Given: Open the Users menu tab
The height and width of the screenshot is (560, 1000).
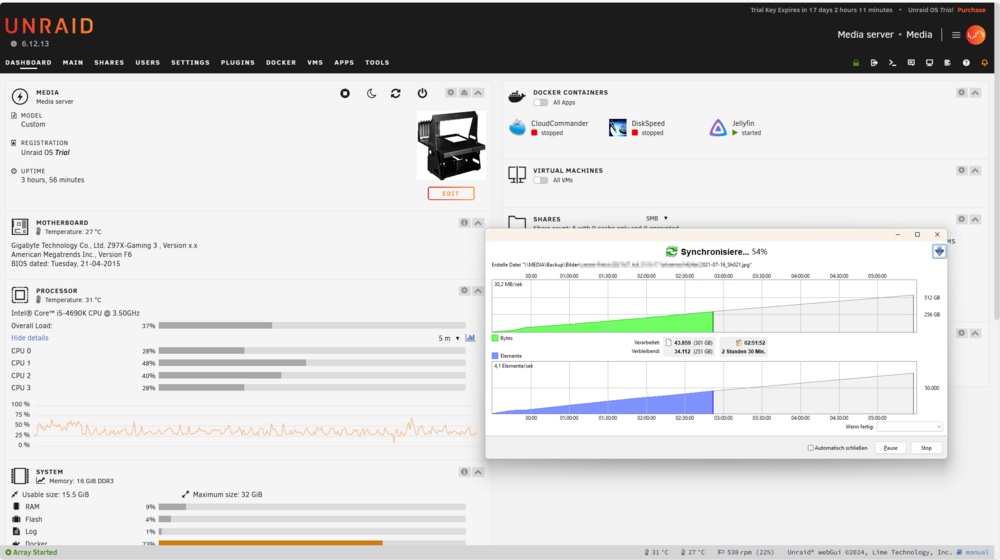Looking at the screenshot, I should 147,63.
